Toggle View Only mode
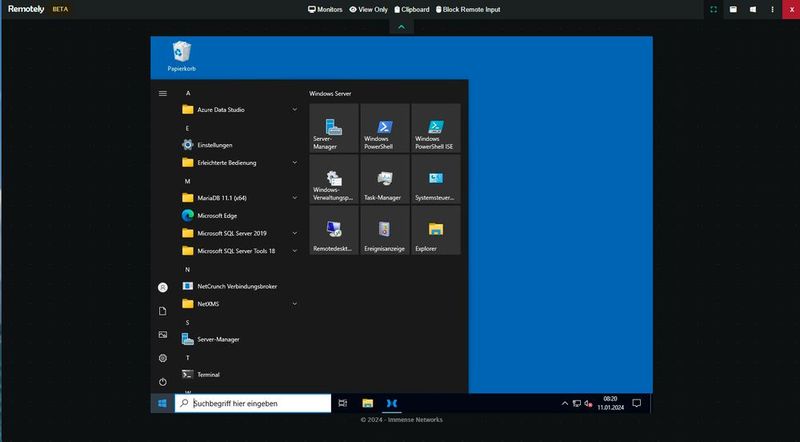Image resolution: width=800 pixels, height=442 pixels. (368, 9)
